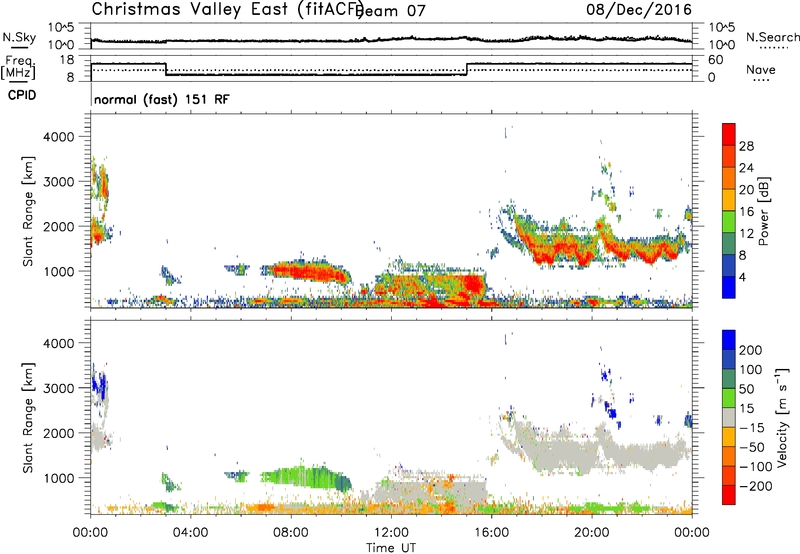Pick the red Velocity segment below -200

coord(729,495)
